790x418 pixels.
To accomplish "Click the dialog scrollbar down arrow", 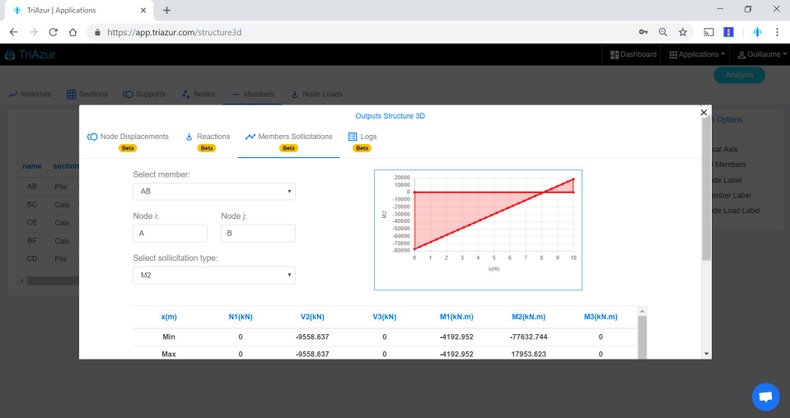I will [706, 354].
